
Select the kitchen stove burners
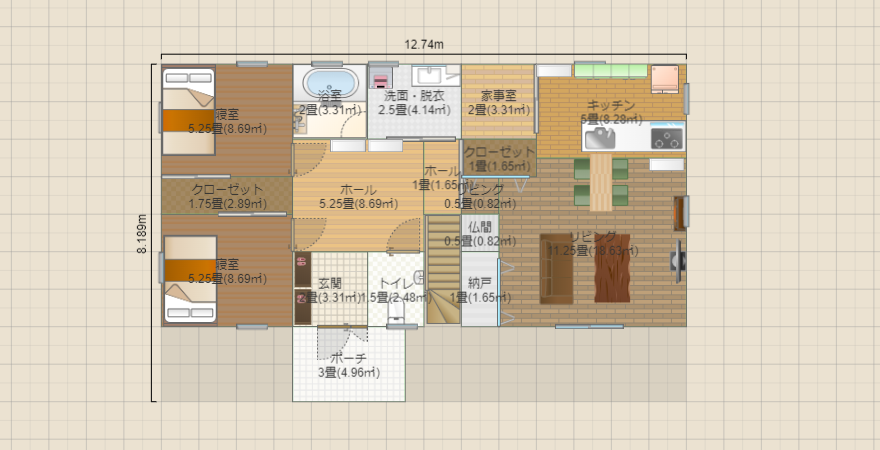click(x=667, y=138)
